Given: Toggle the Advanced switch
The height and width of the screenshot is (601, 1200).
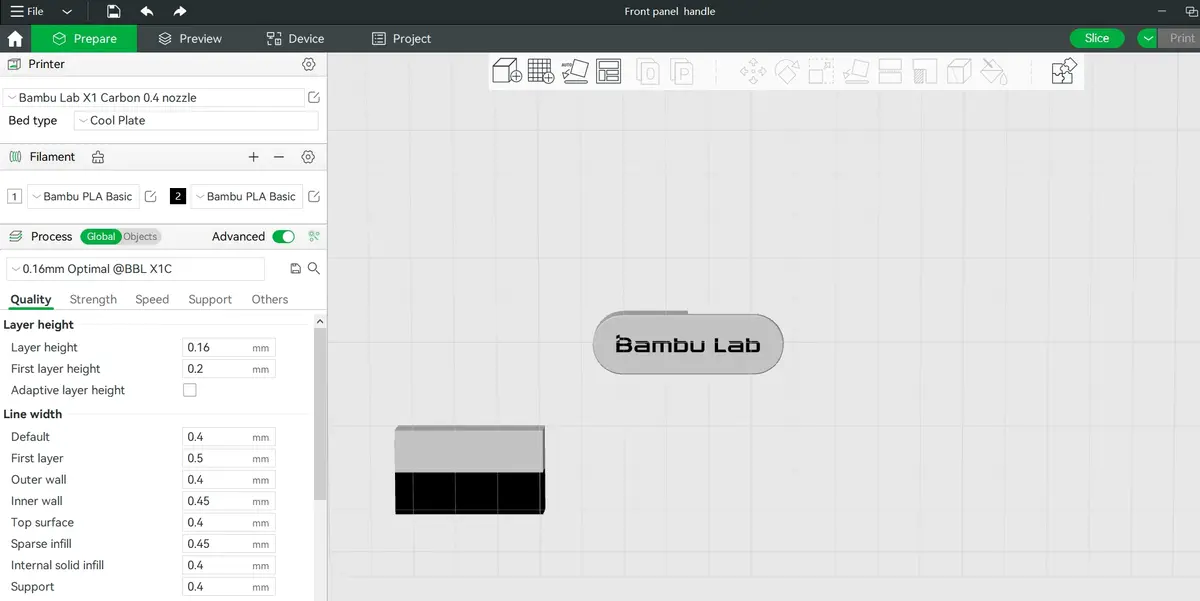Looking at the screenshot, I should point(284,237).
